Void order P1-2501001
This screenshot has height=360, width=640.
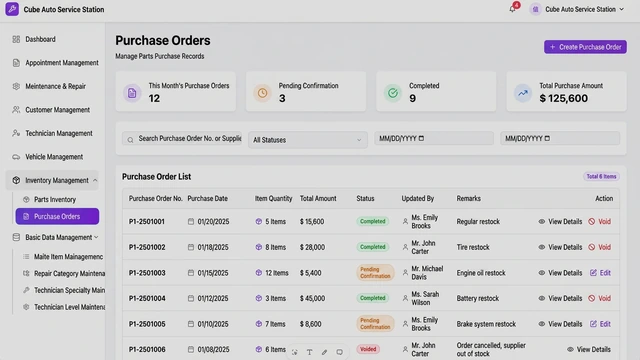pos(600,222)
